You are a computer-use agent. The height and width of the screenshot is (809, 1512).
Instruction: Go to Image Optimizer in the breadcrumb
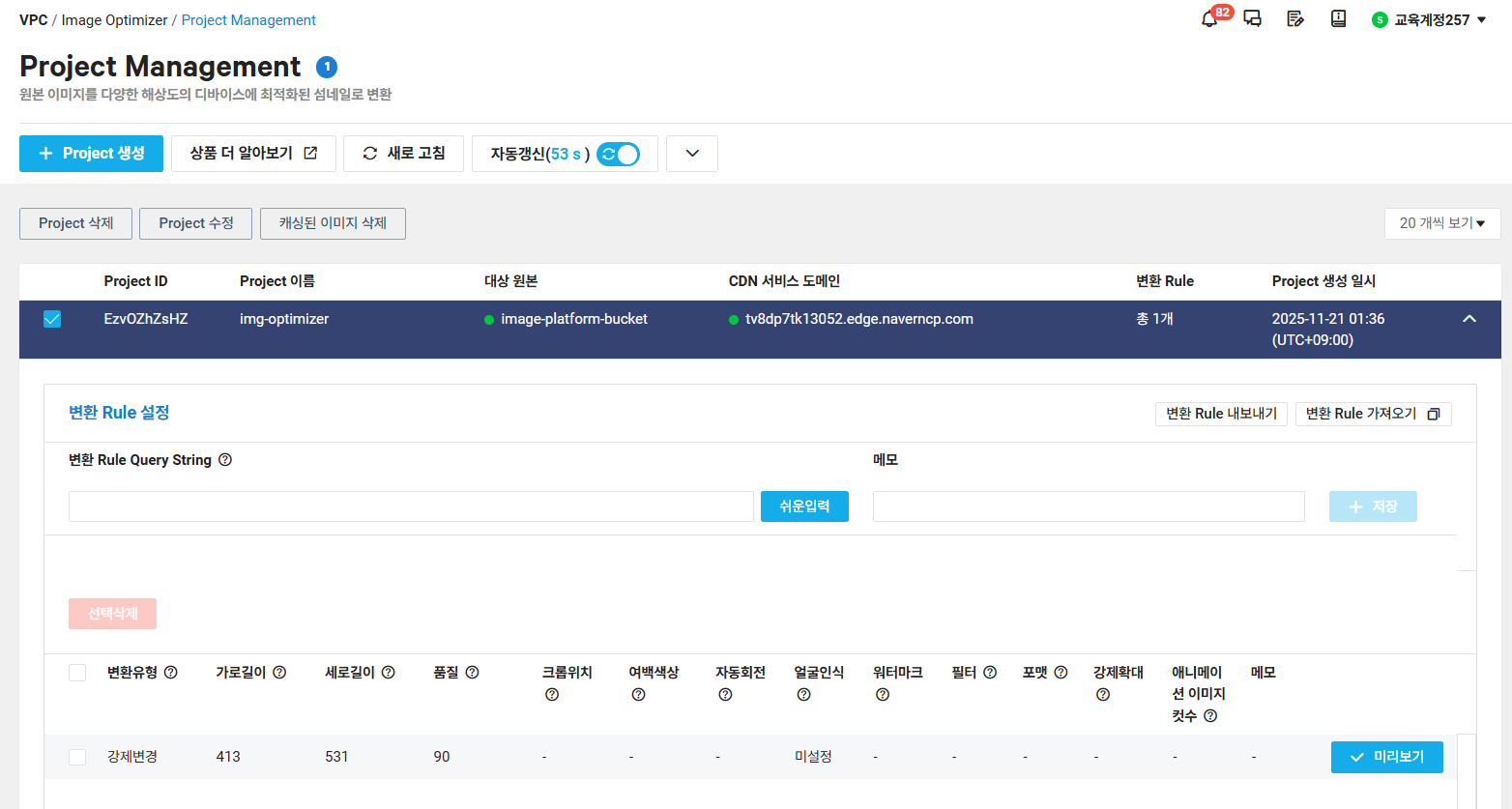114,20
